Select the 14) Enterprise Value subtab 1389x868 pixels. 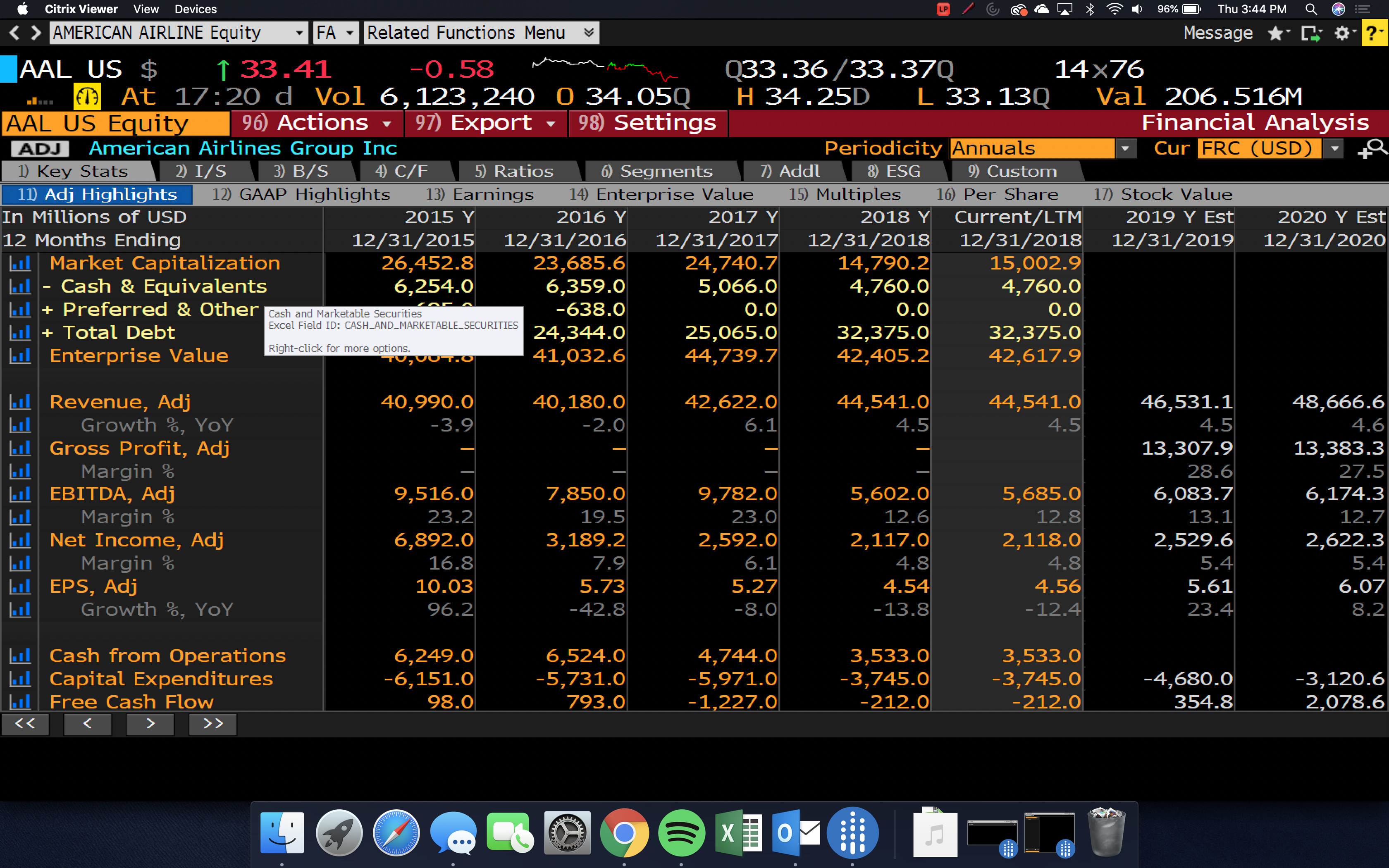[661, 195]
